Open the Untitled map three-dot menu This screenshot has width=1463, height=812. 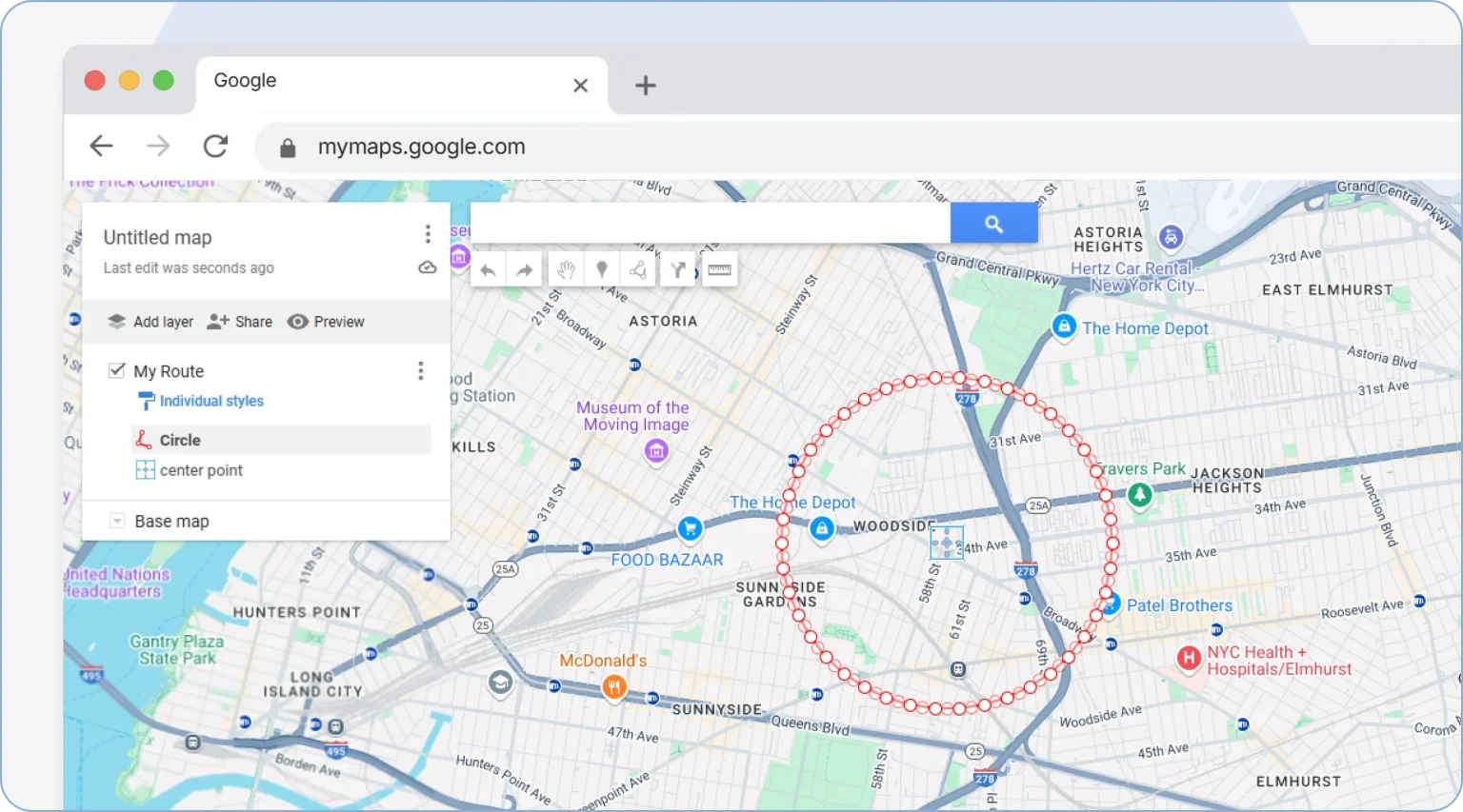(428, 234)
